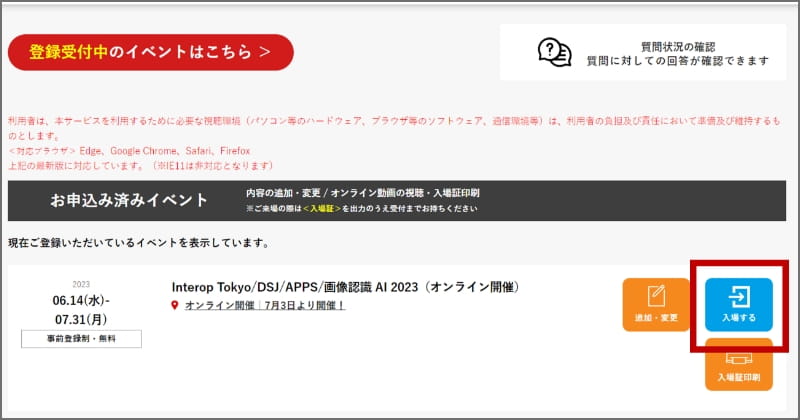Open the red 登録受付中のイベントはこちら button
The image size is (800, 420).
151,52
